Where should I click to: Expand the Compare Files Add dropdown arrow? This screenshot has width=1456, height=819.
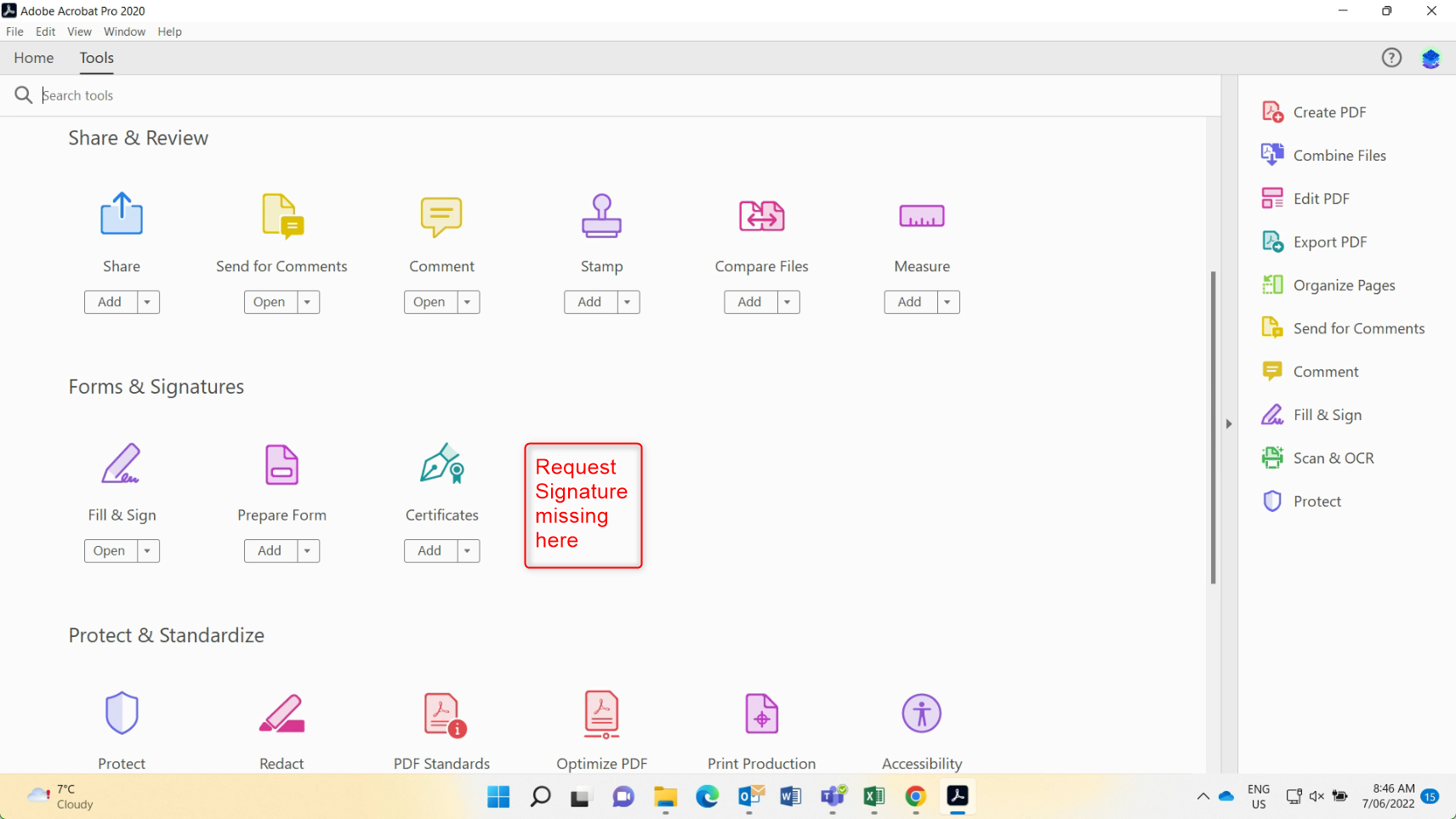(788, 302)
